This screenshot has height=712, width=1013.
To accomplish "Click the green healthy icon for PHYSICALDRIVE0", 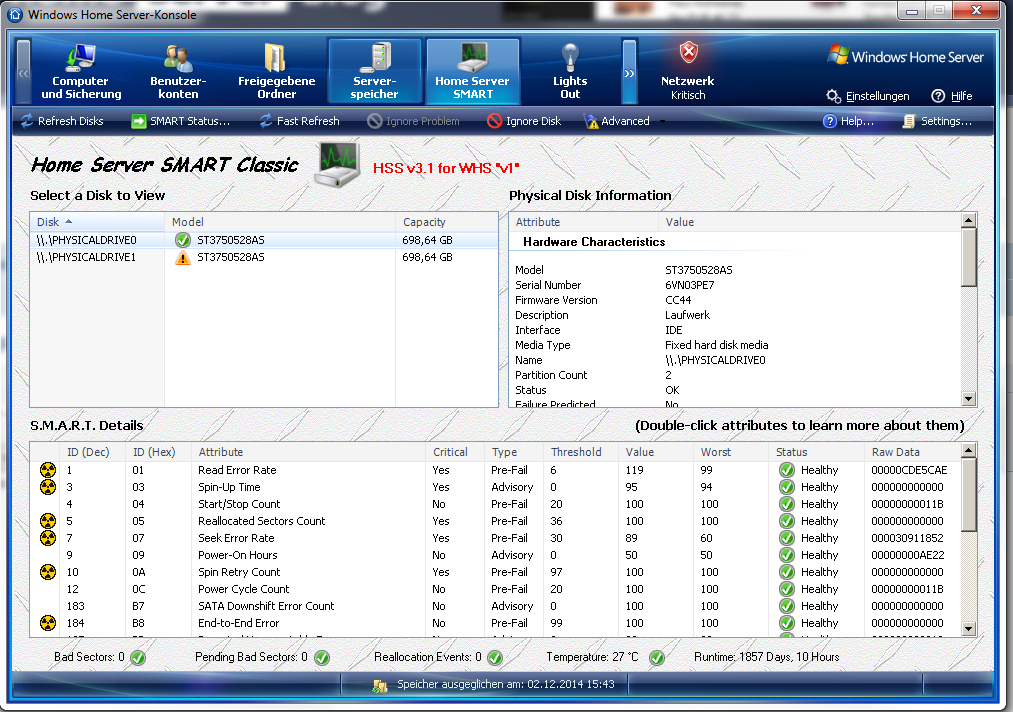I will pyautogui.click(x=183, y=240).
